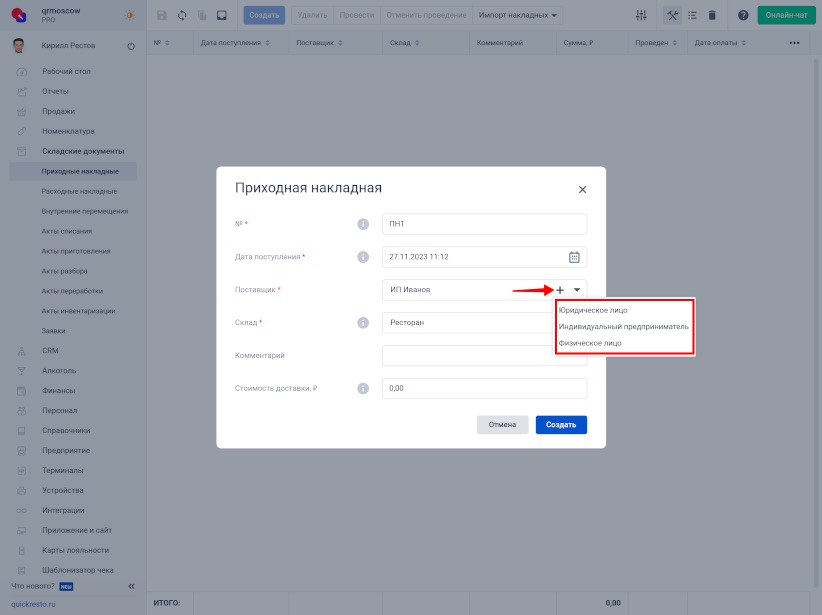822x615 pixels.
Task: Open Расходные накладные submenu item
Action: 79,191
